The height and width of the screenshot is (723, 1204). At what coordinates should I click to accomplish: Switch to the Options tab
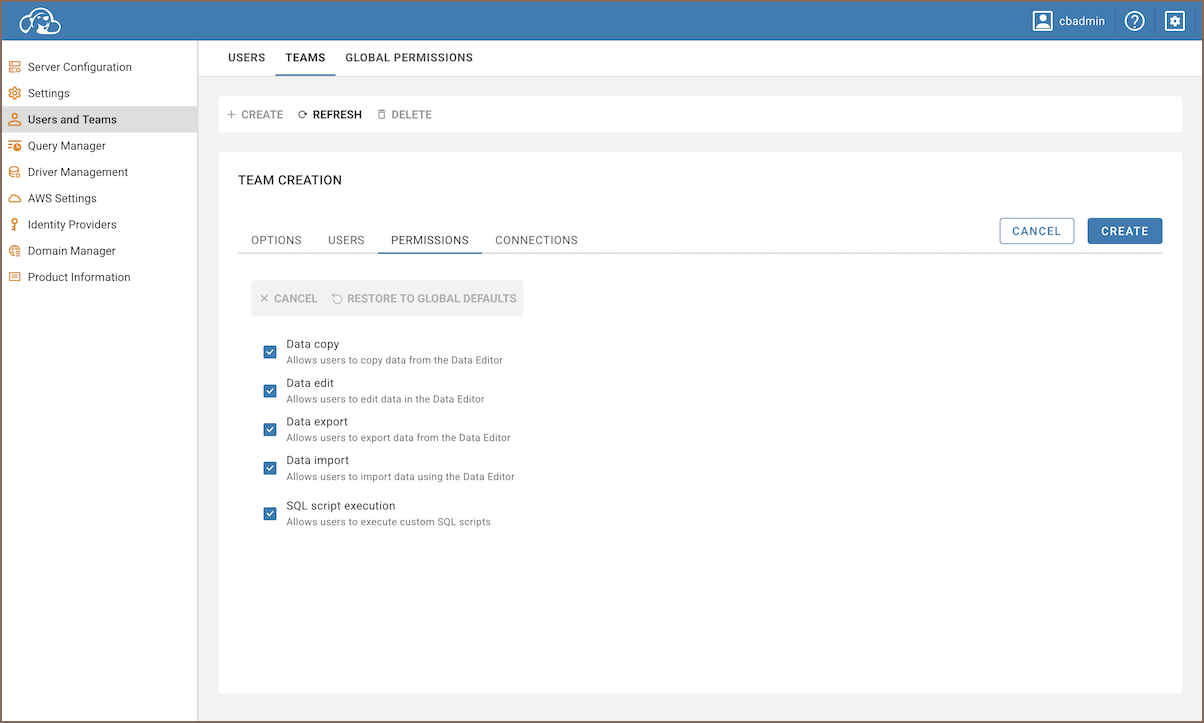[x=276, y=241]
